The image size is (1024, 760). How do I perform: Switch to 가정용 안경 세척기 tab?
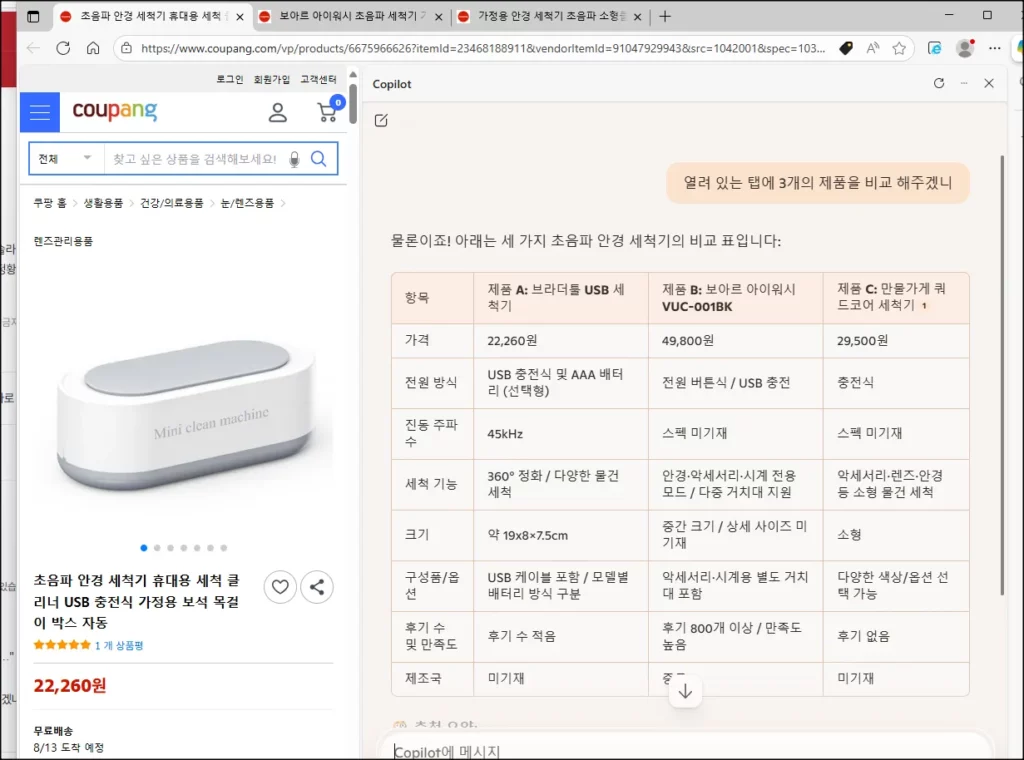point(551,16)
